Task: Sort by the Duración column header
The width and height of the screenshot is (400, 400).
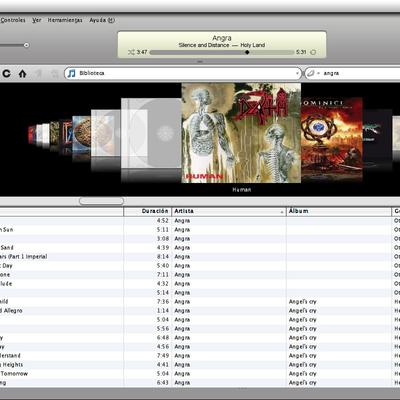Action: (x=148, y=211)
